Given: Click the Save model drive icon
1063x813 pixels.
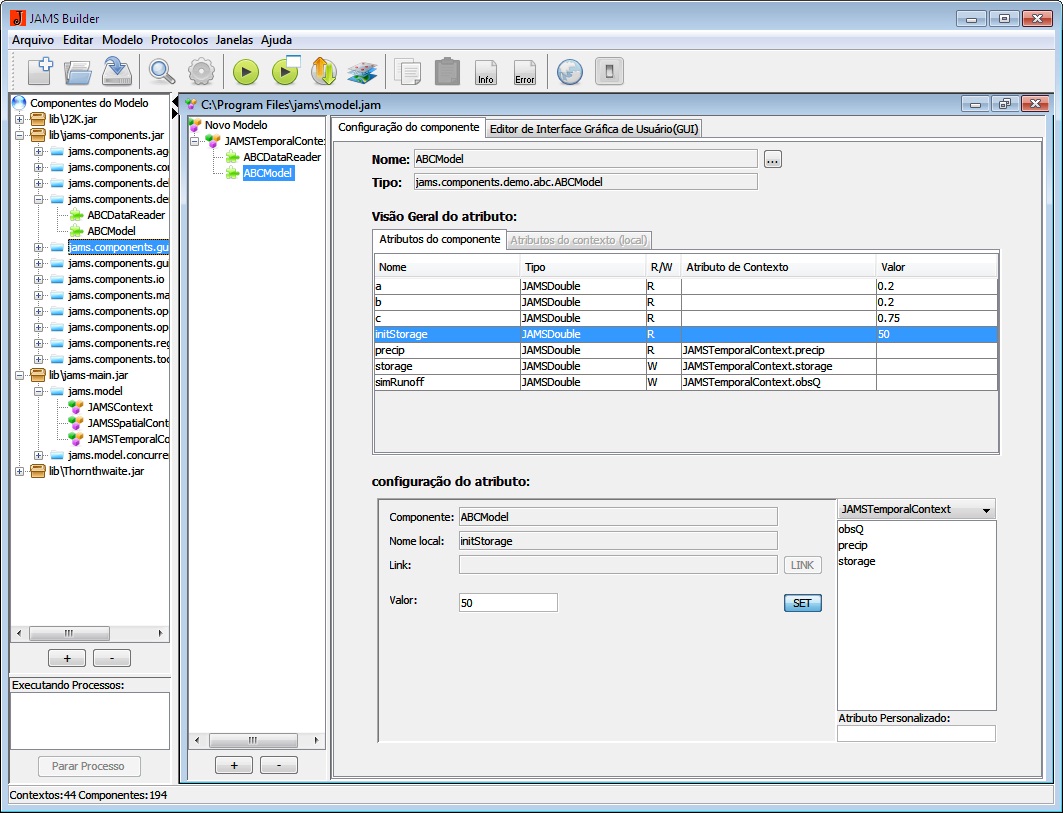Looking at the screenshot, I should (x=117, y=72).
